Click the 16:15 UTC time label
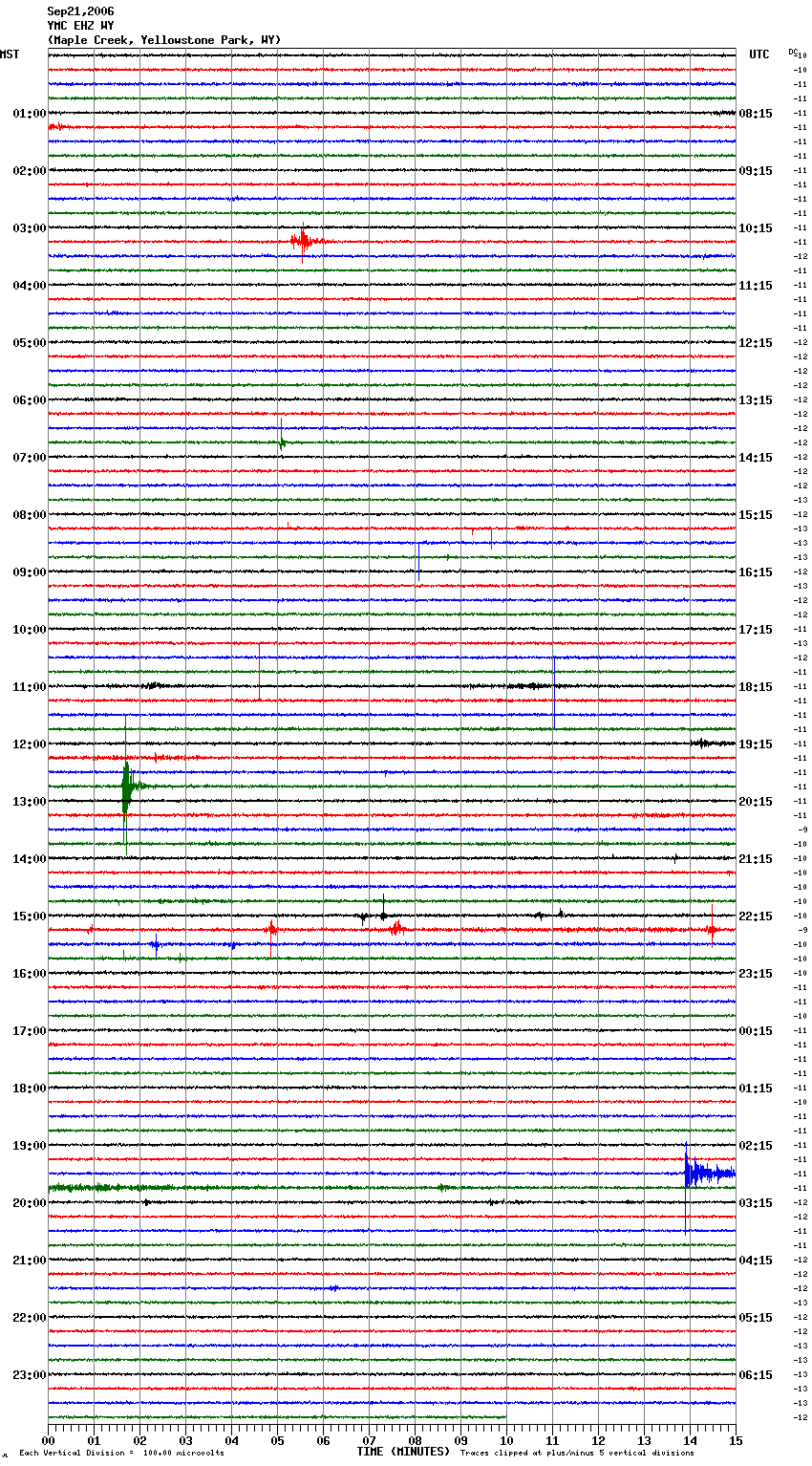This screenshot has width=812, height=1466. [x=756, y=572]
